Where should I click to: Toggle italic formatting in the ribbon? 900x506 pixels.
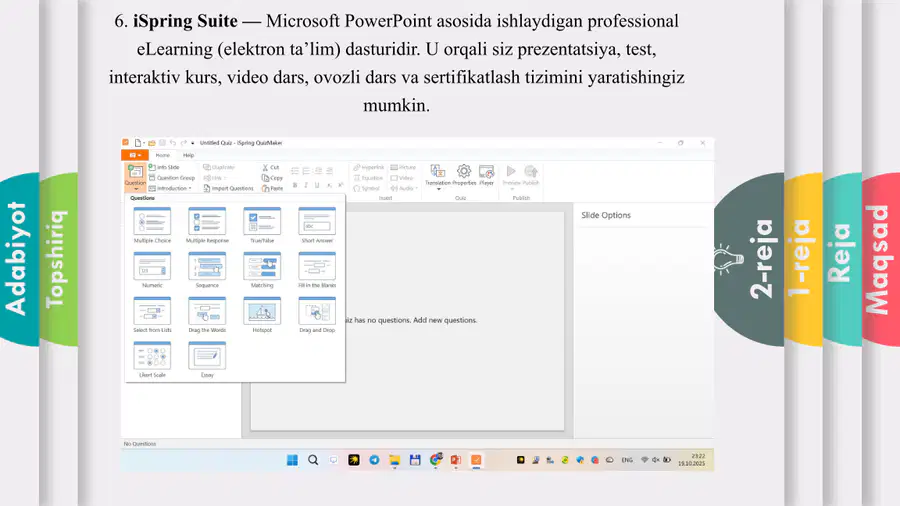click(306, 185)
